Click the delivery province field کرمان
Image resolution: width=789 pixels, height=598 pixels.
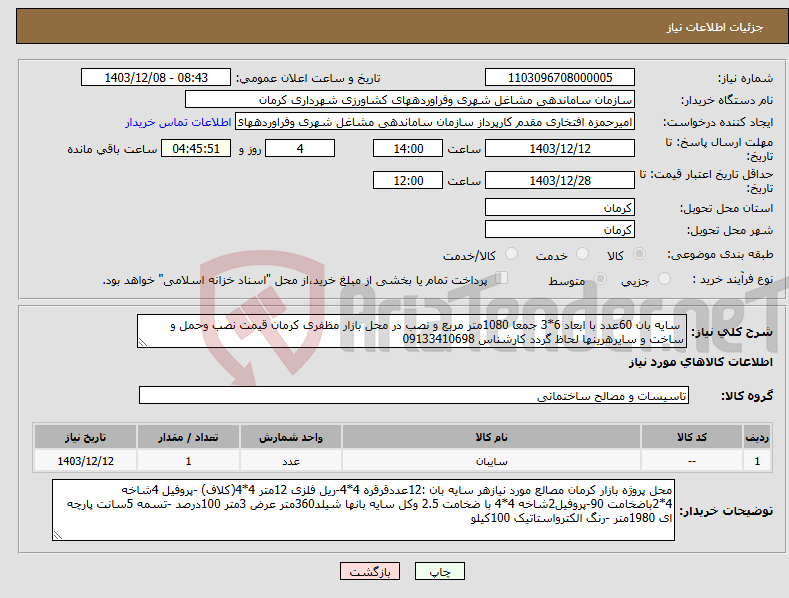(560, 207)
